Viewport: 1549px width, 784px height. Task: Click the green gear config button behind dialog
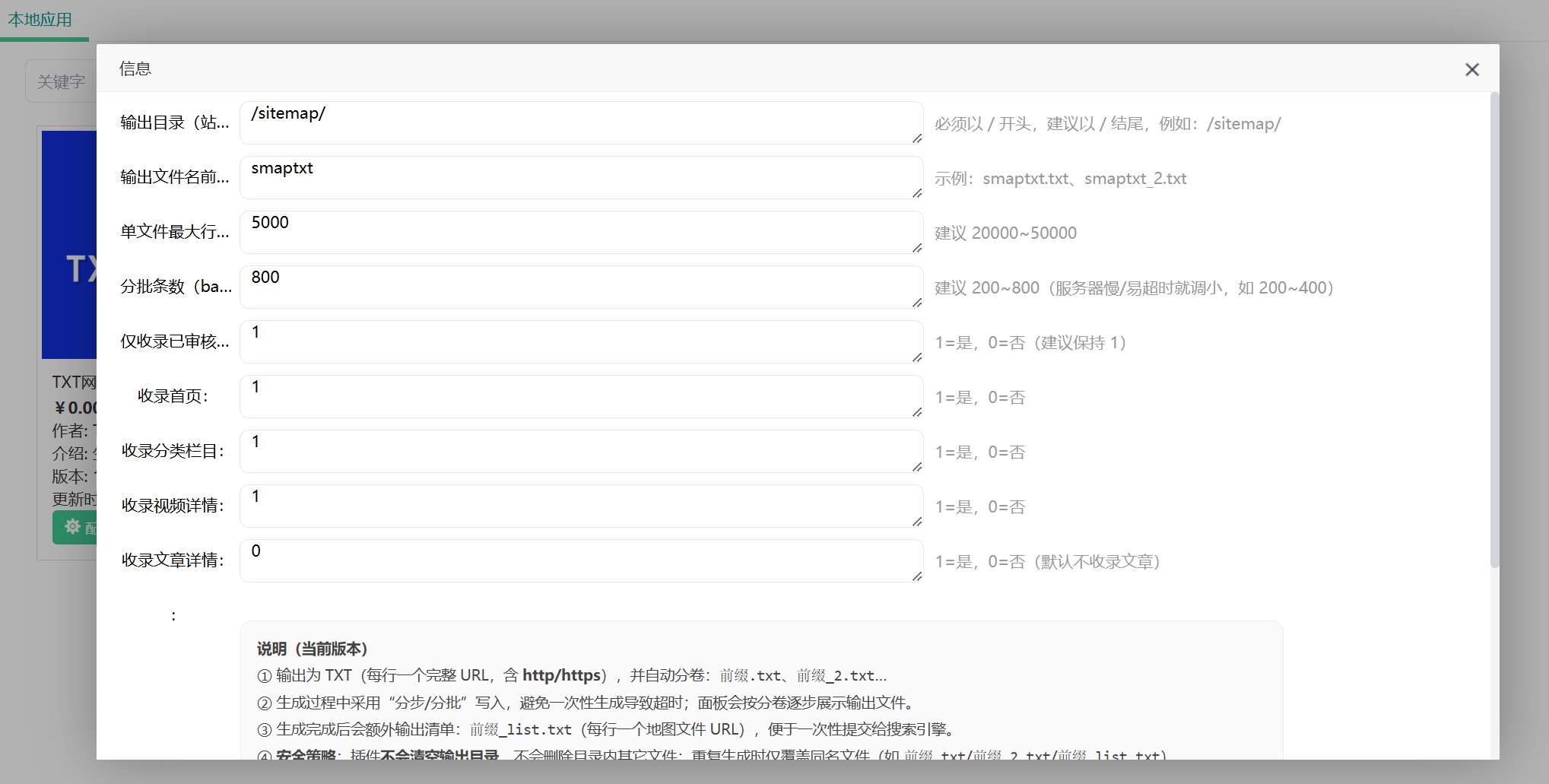[75, 527]
